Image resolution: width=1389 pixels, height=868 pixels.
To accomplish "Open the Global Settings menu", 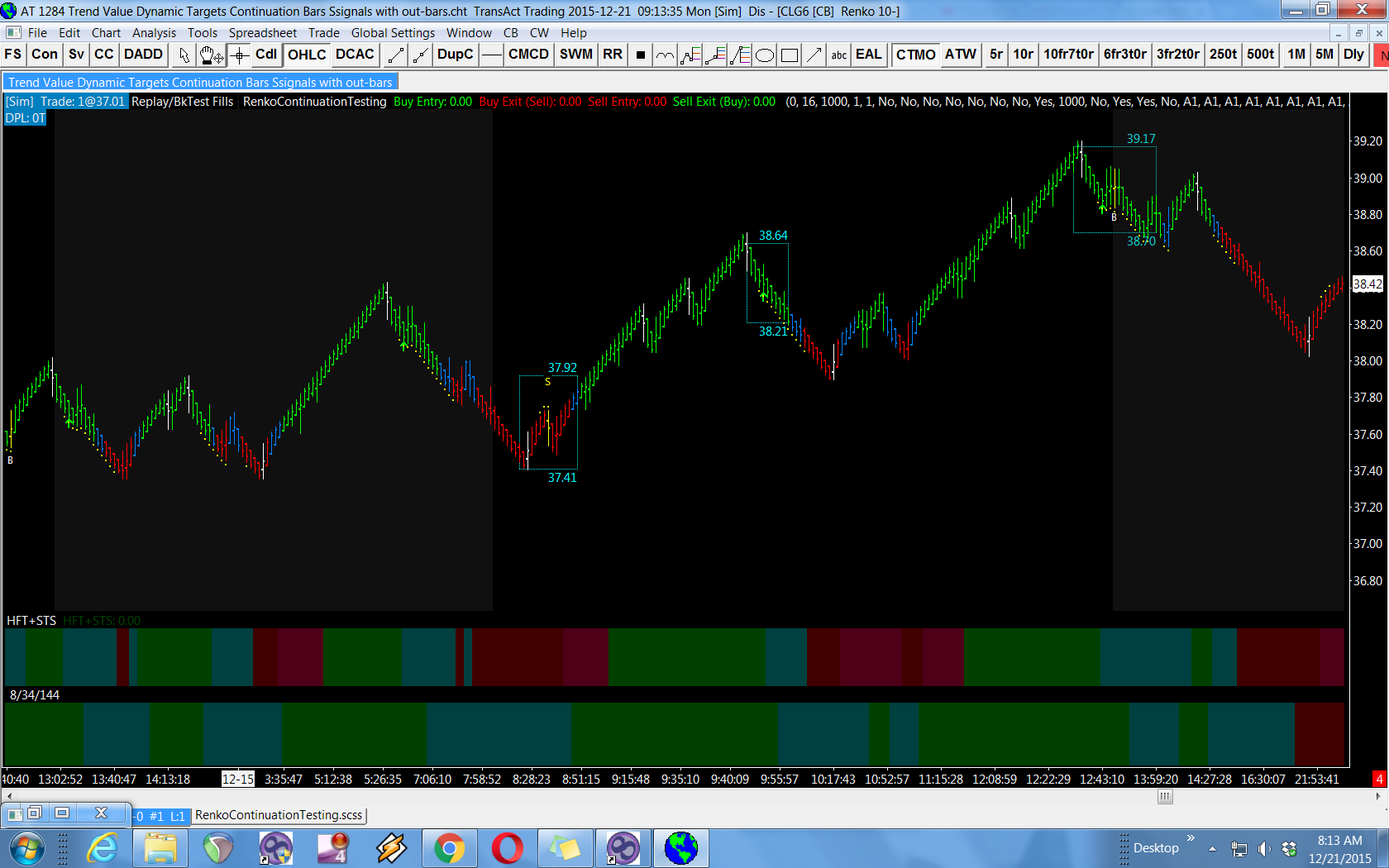I will 393,33.
